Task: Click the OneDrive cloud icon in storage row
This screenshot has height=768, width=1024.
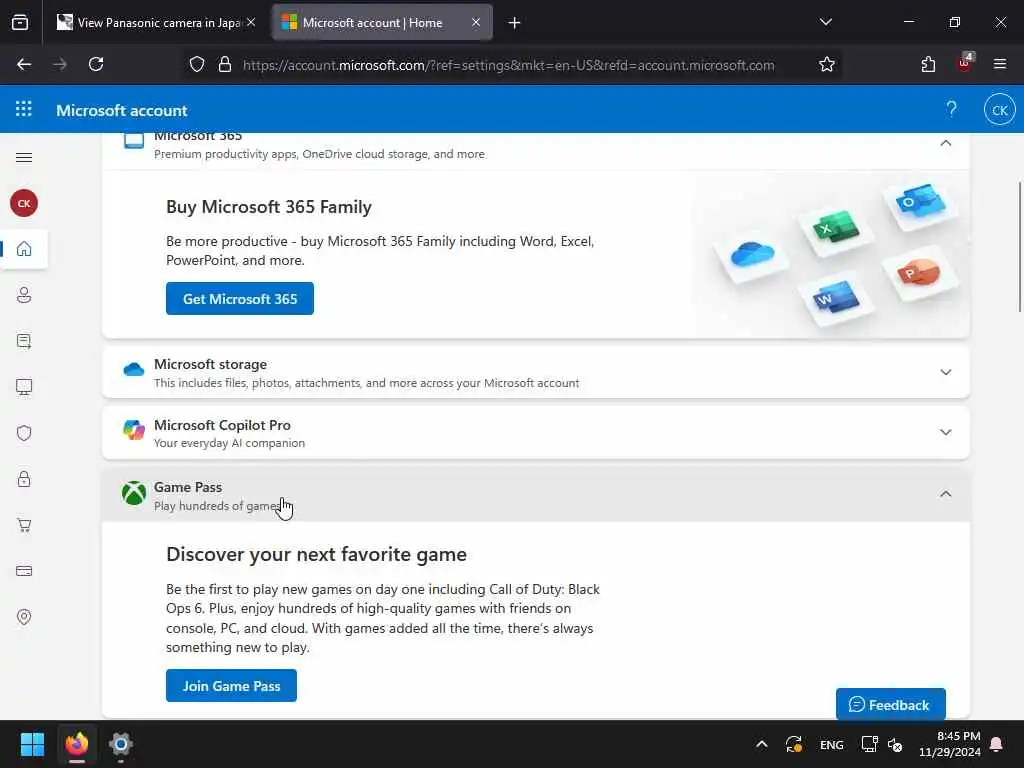Action: click(x=134, y=370)
